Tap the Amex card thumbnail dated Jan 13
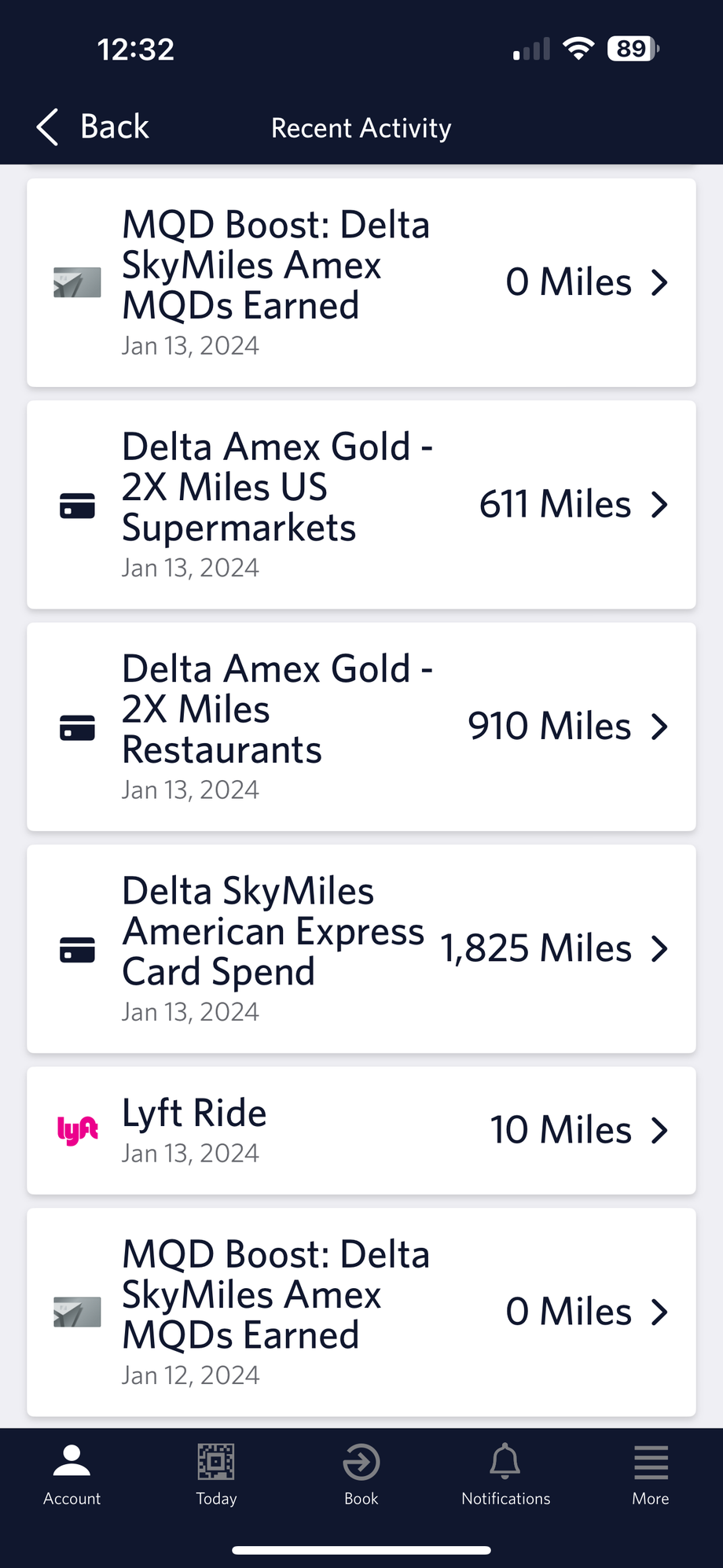 click(x=77, y=283)
